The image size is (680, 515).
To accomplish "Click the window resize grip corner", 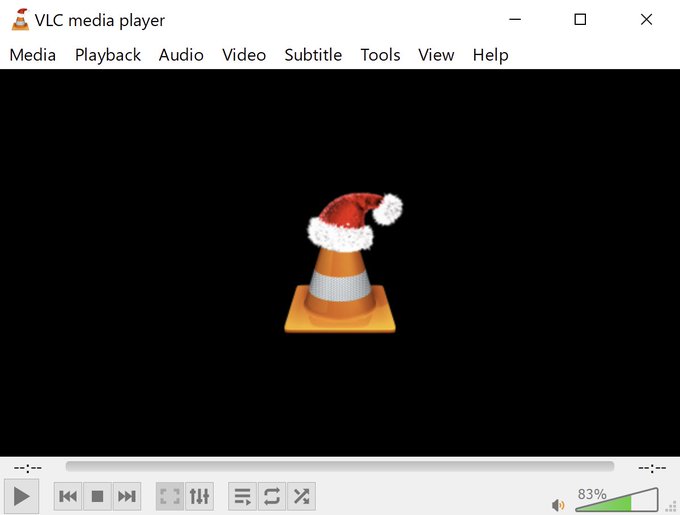I will click(673, 507).
